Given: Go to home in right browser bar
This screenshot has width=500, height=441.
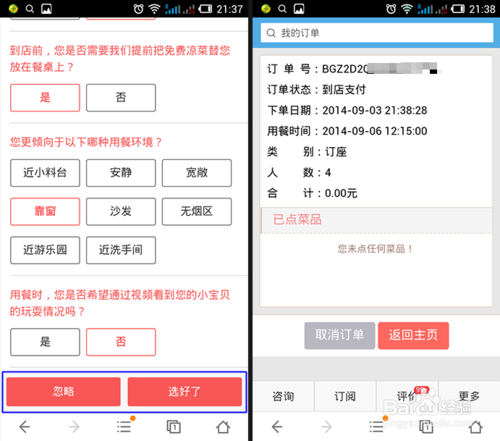Looking at the screenshot, I should click(476, 427).
